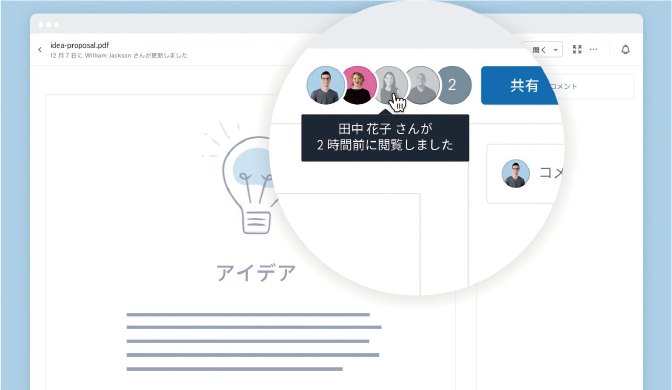Select the greyed-out man viewer avatar
672x390 pixels.
click(x=422, y=85)
